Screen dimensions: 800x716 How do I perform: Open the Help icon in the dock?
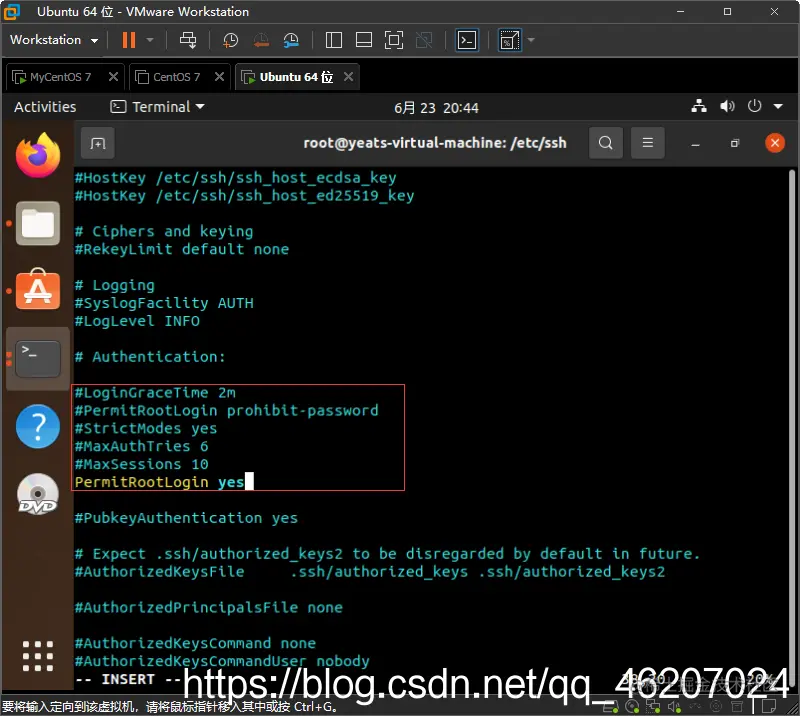click(38, 427)
